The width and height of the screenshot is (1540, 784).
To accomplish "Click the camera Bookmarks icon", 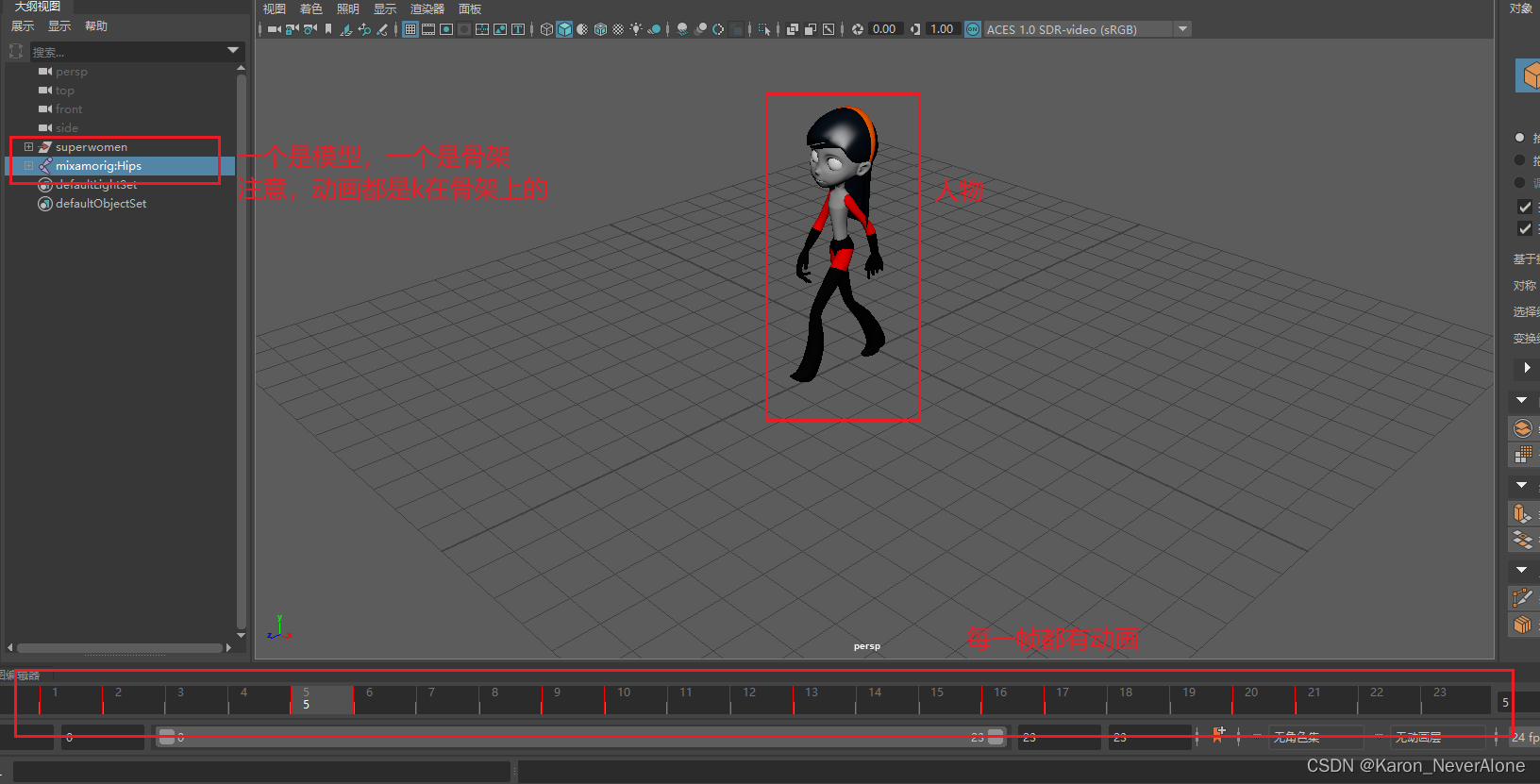I will (328, 29).
